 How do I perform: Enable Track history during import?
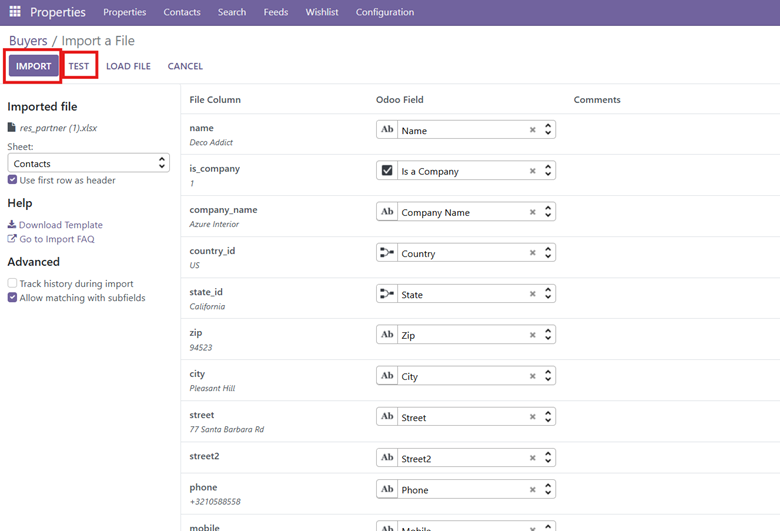[x=12, y=284]
